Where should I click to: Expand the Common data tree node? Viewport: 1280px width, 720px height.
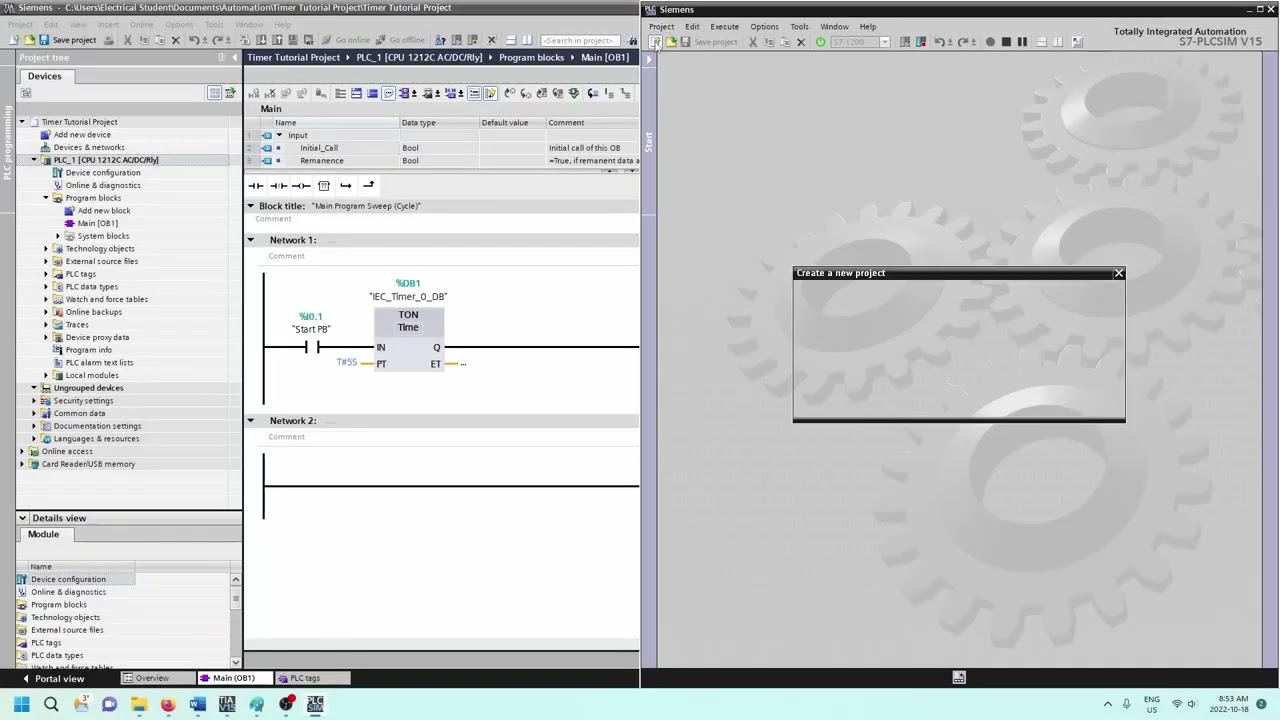click(x=33, y=414)
